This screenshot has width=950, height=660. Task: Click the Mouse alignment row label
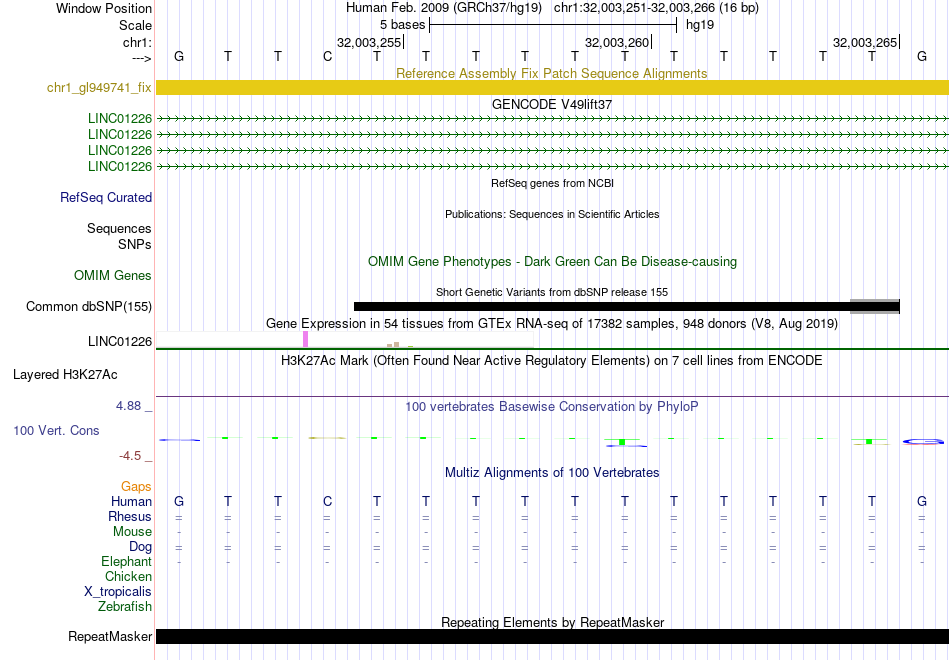coord(133,532)
